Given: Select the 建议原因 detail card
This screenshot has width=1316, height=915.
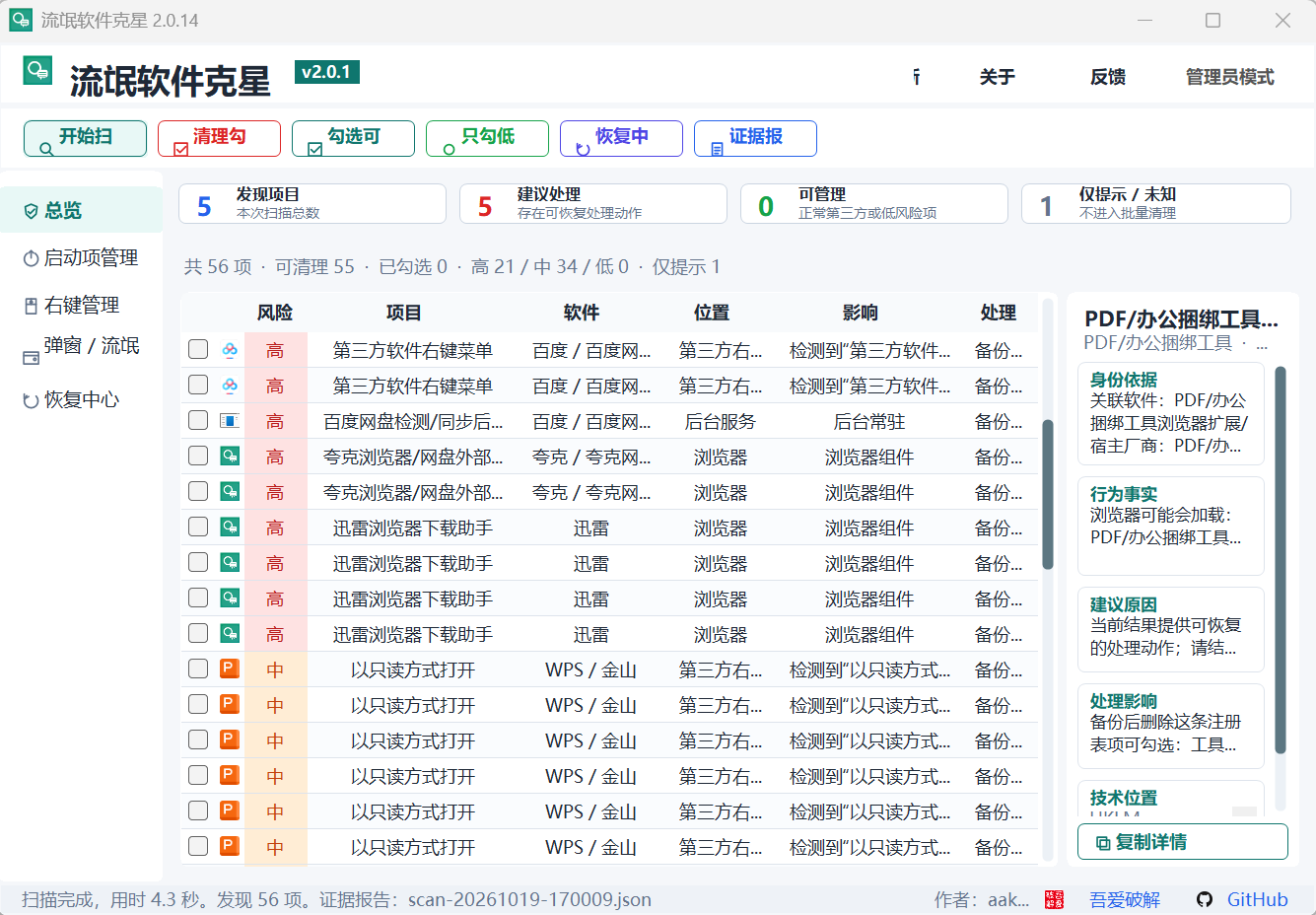Looking at the screenshot, I should [1171, 630].
